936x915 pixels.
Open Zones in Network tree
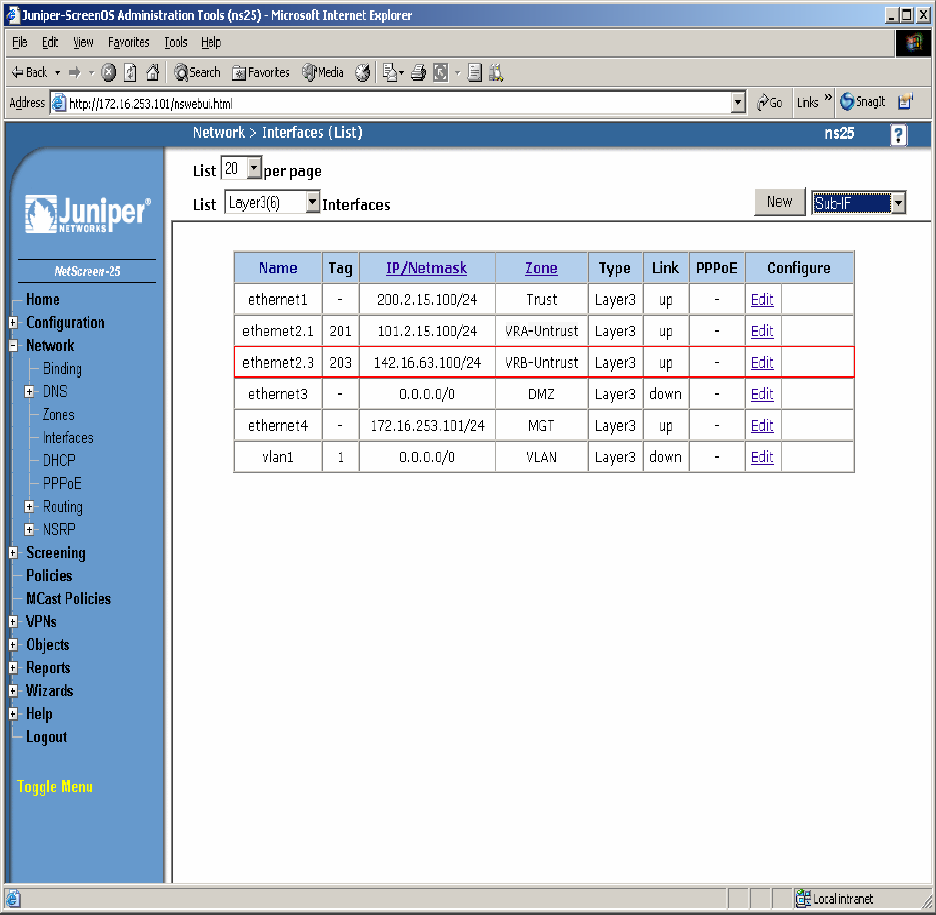58,415
